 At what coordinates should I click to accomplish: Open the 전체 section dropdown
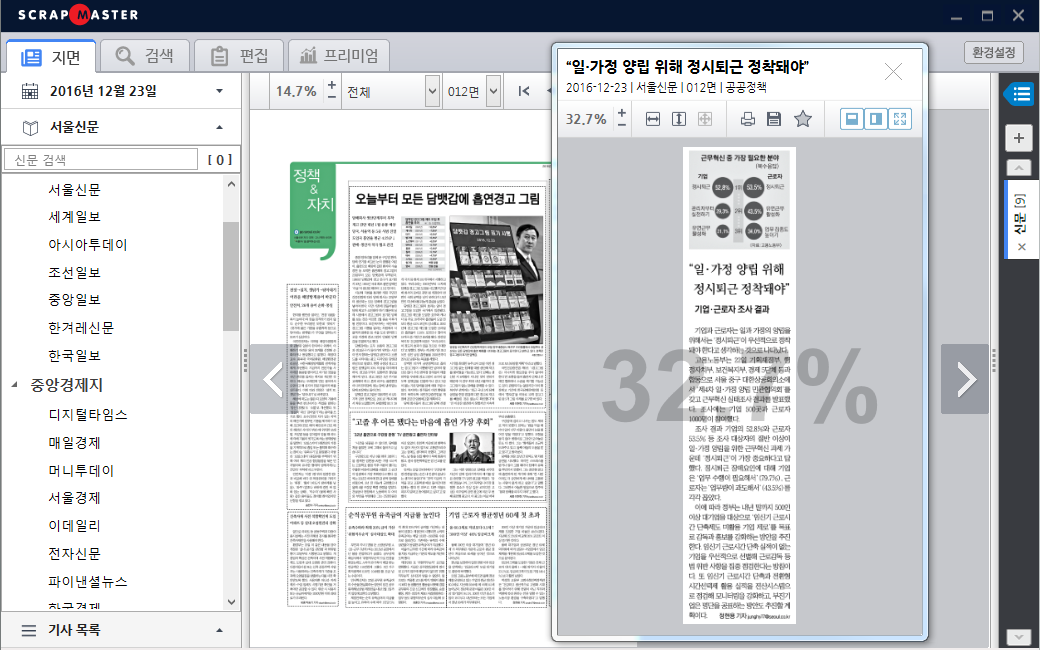tap(432, 91)
